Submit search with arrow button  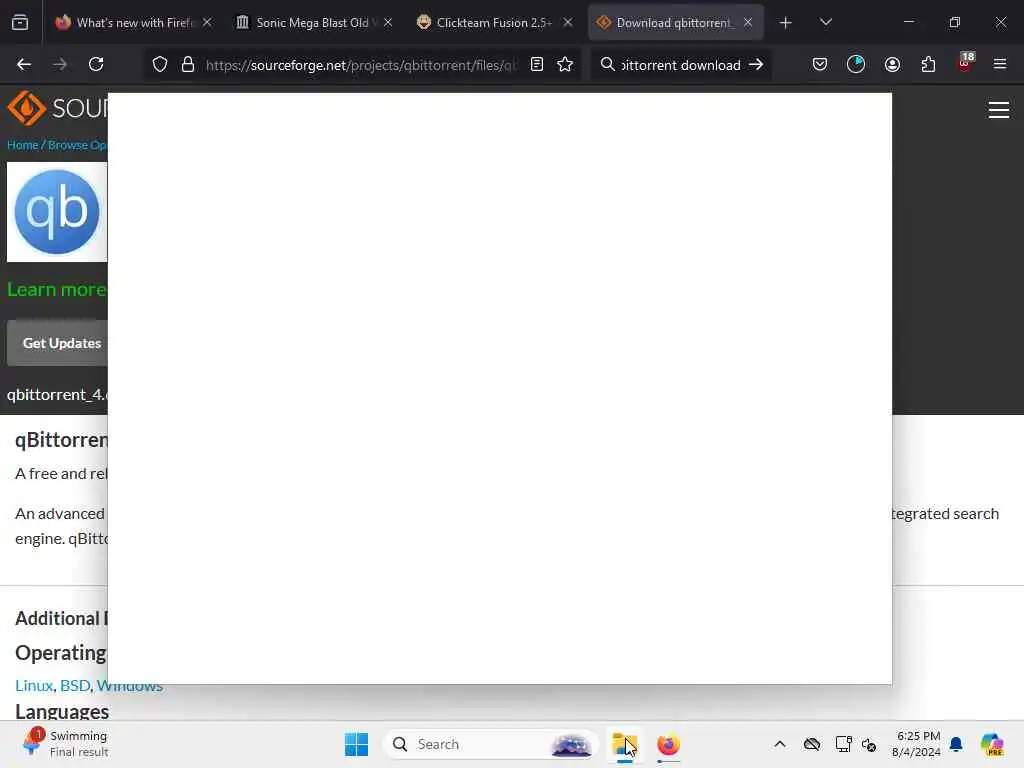point(756,65)
